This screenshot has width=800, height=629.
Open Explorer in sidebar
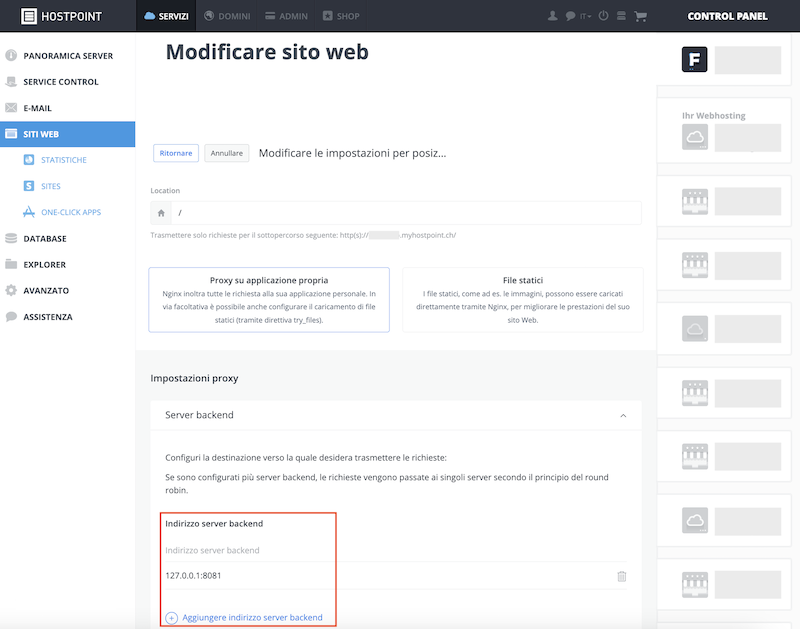pos(67,264)
